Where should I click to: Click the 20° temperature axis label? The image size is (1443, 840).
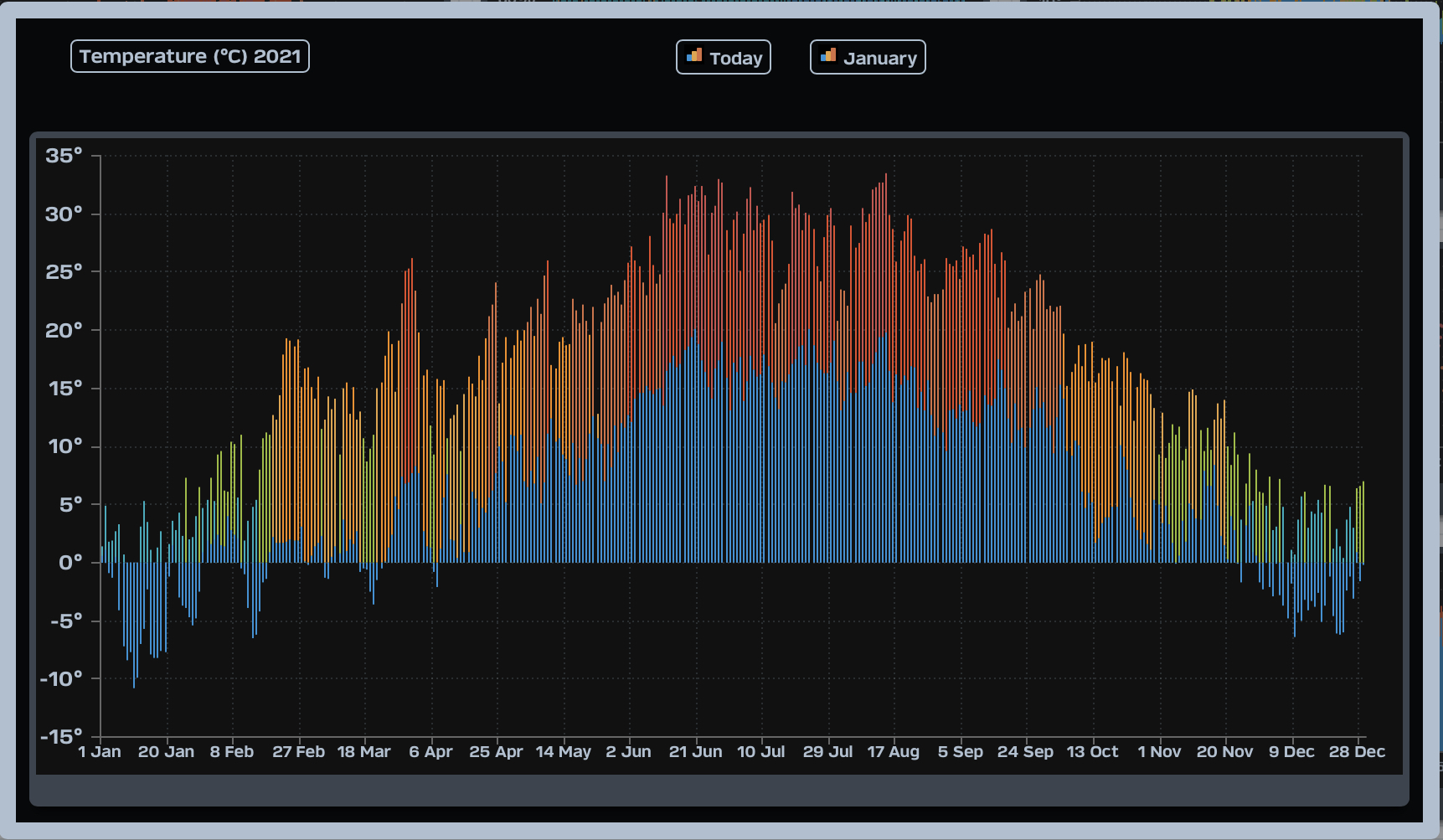click(x=64, y=330)
